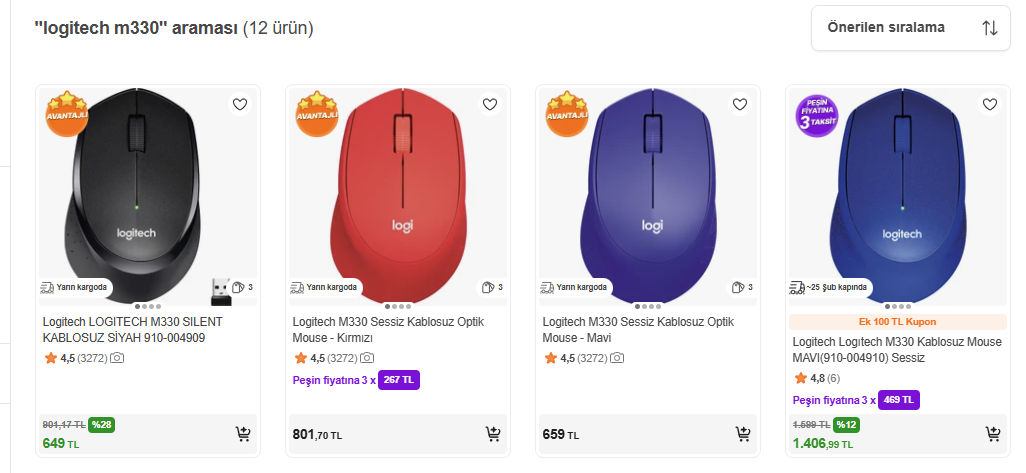Click the Peşin Fiyatına 3 Taksit badge
The width and height of the screenshot is (1026, 473).
point(817,117)
